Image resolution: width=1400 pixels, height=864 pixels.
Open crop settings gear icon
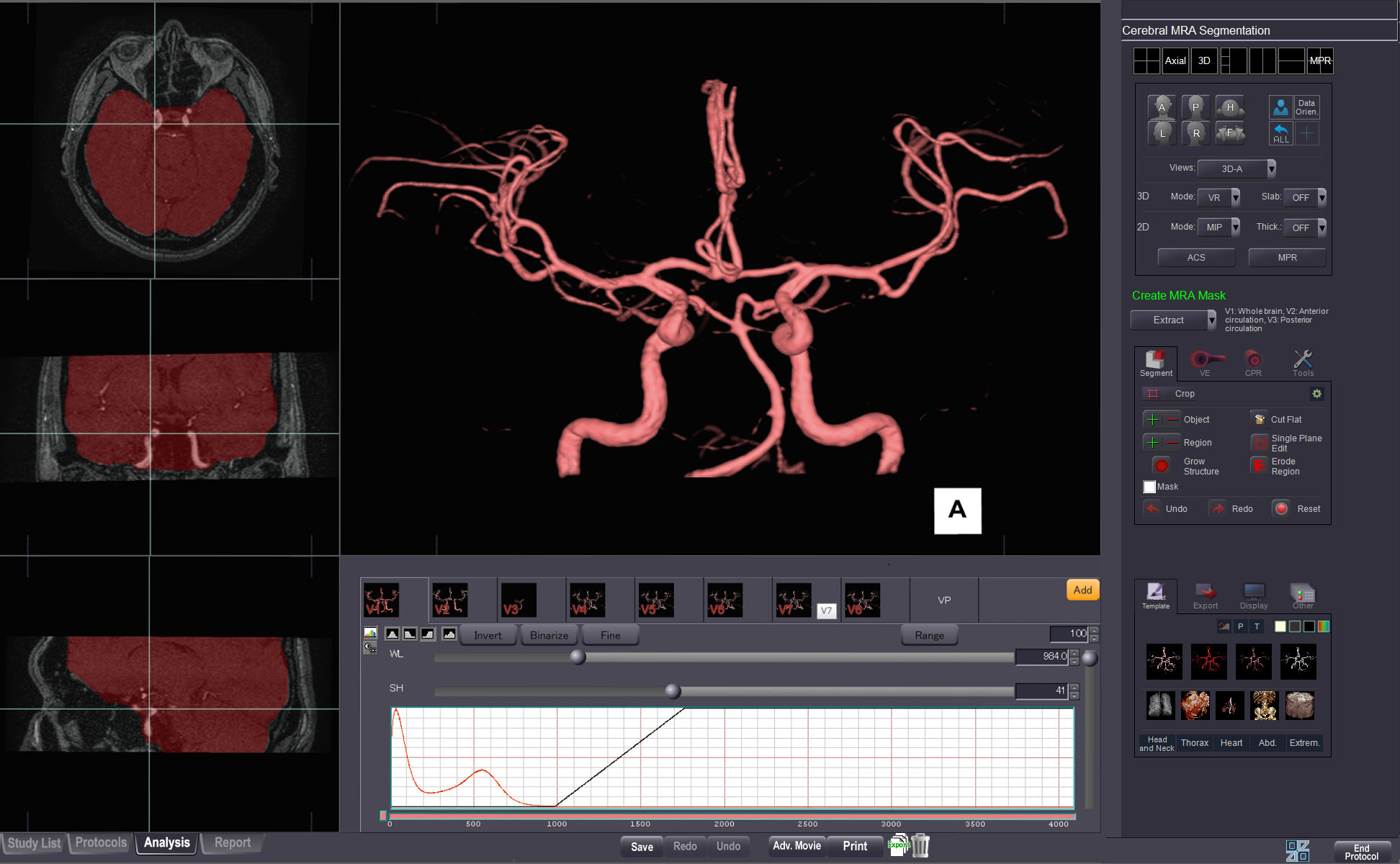pos(1316,394)
